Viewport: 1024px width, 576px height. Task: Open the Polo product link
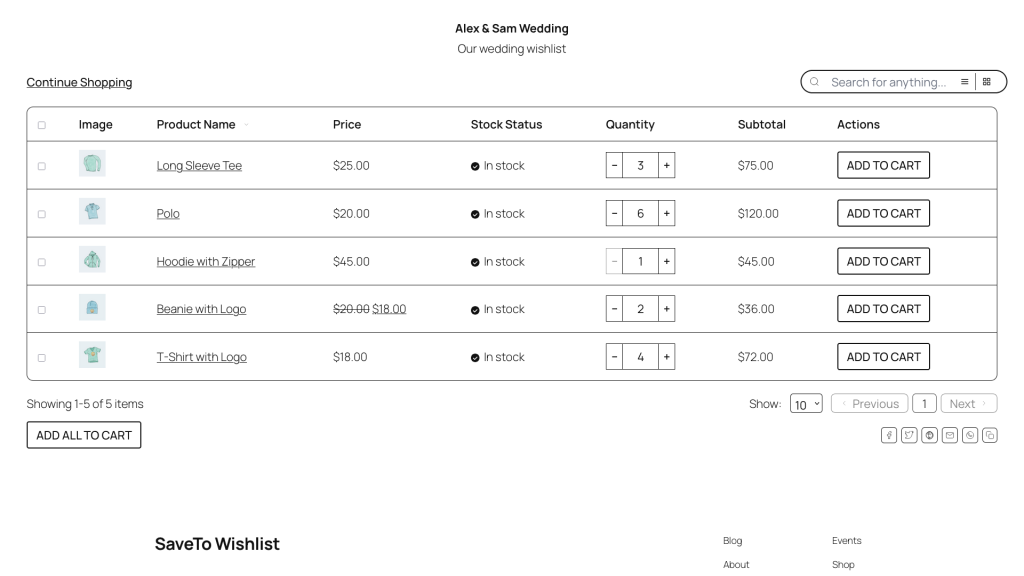[168, 214]
